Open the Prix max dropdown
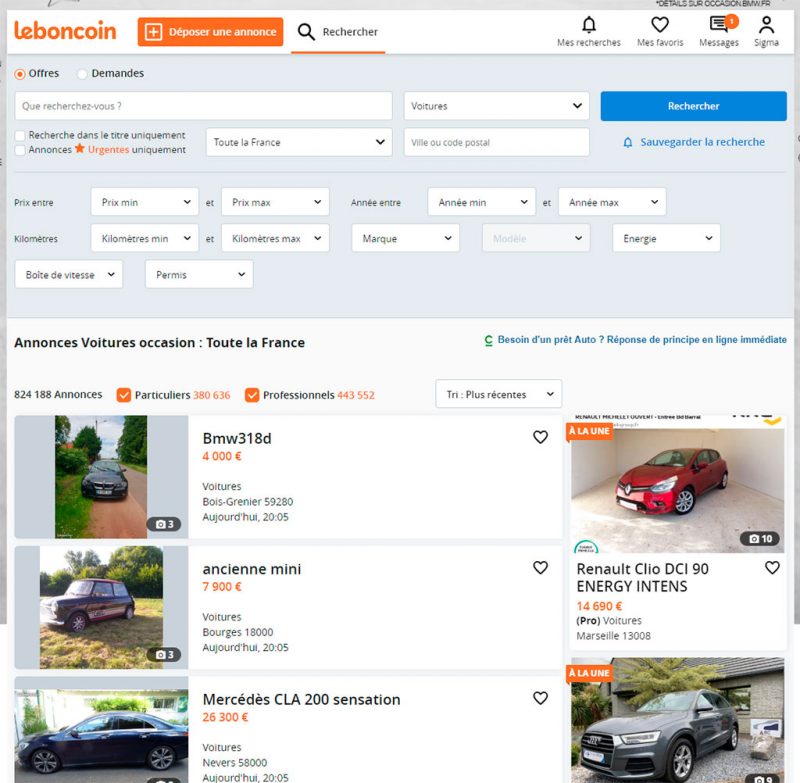The image size is (800, 783). [276, 202]
